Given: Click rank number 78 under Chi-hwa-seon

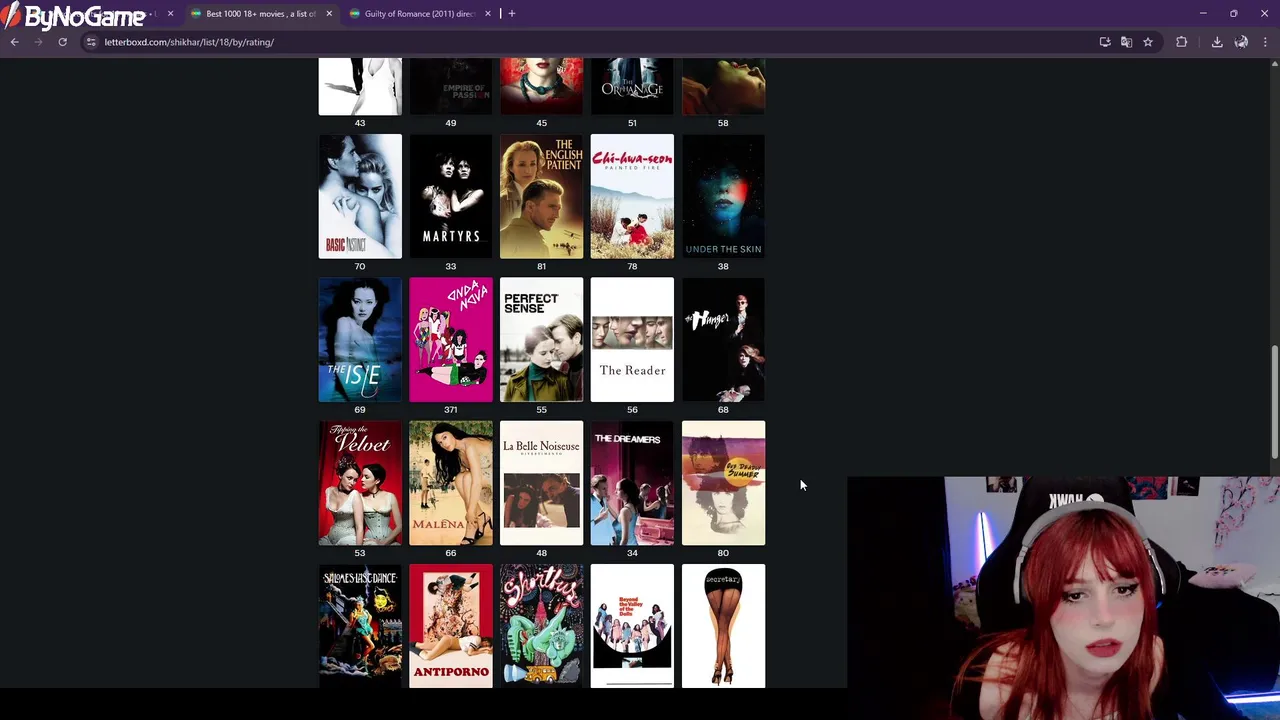Looking at the screenshot, I should coord(632,266).
